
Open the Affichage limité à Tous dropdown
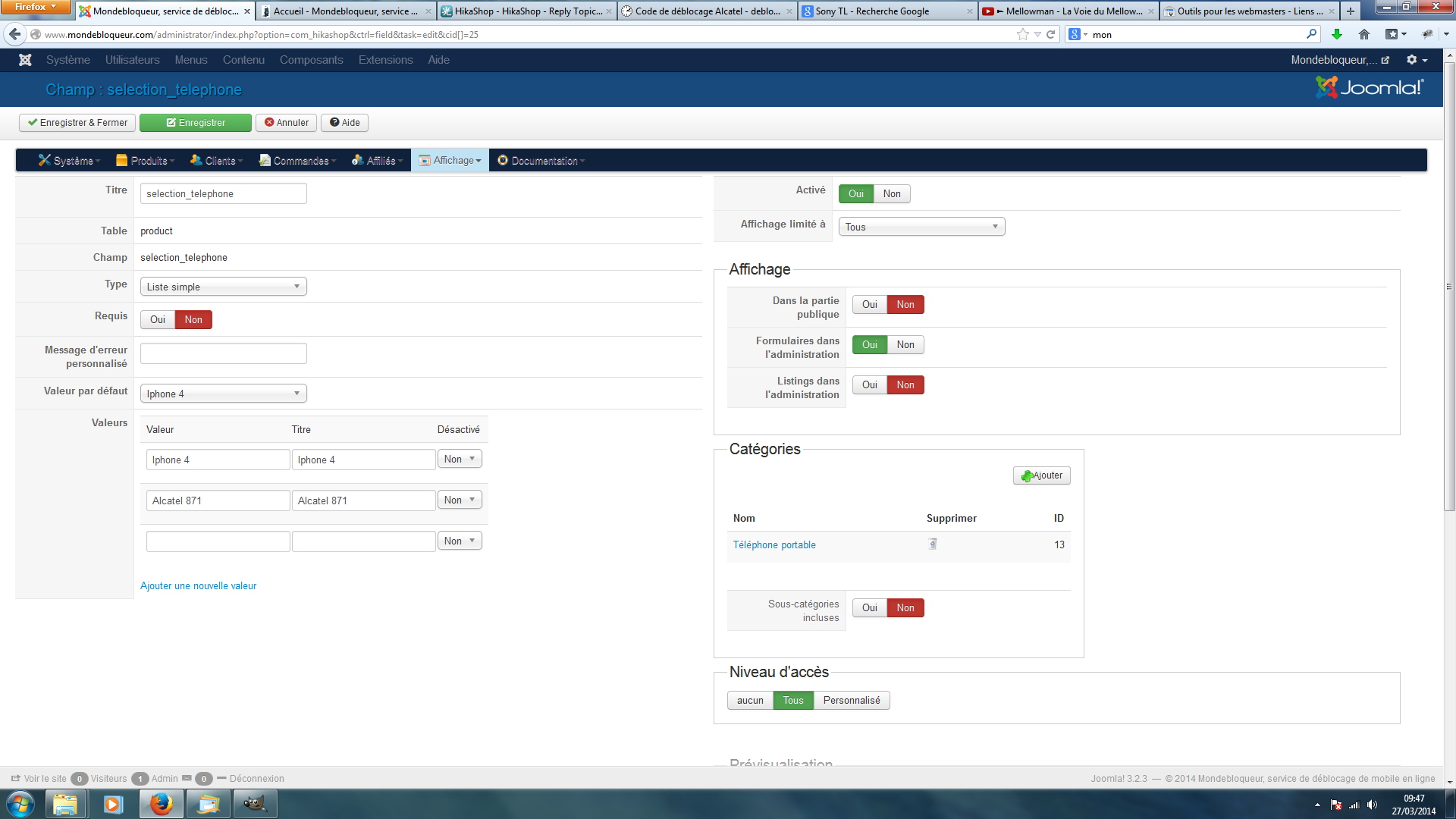(921, 227)
